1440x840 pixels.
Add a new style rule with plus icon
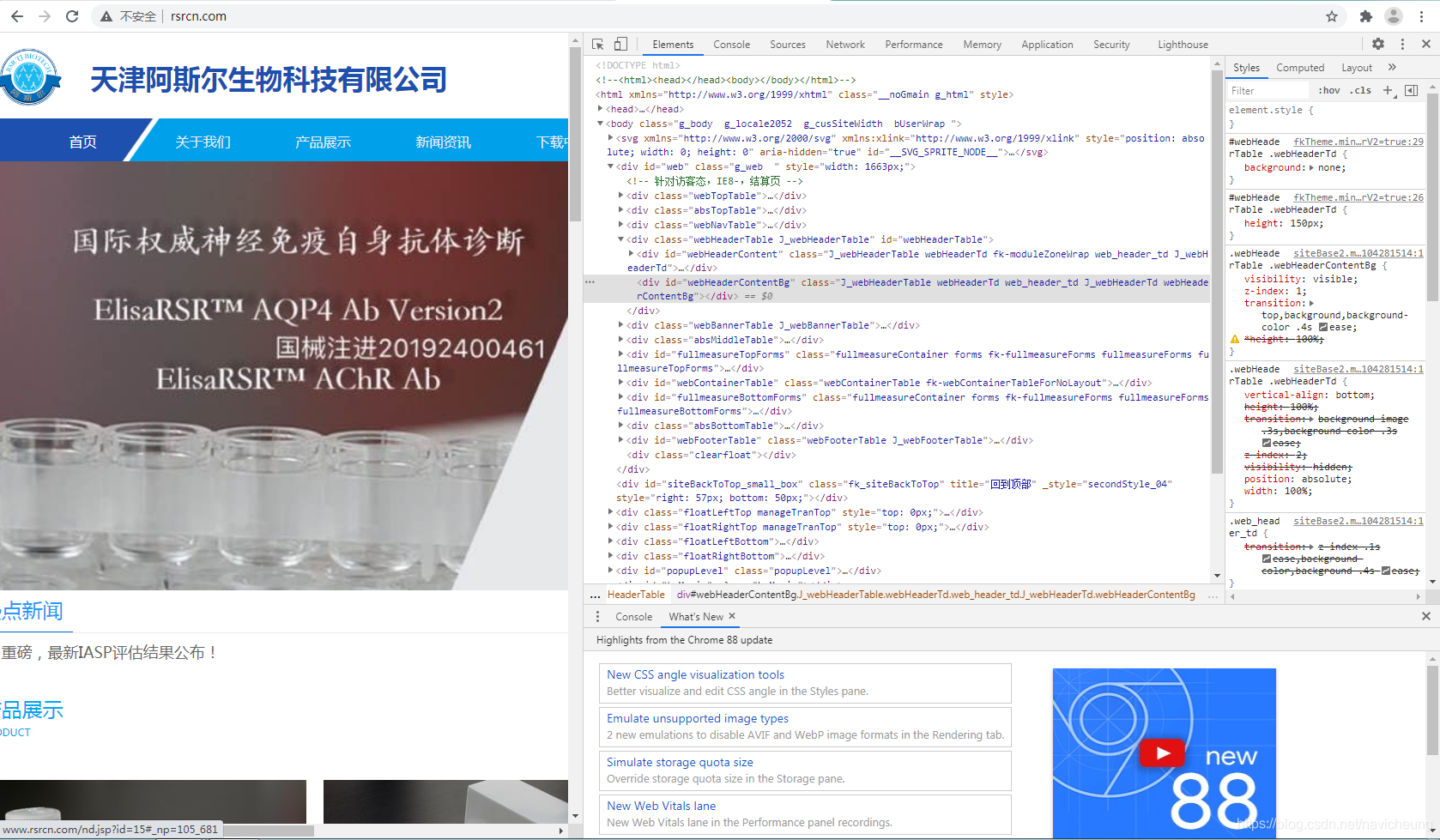click(1388, 90)
